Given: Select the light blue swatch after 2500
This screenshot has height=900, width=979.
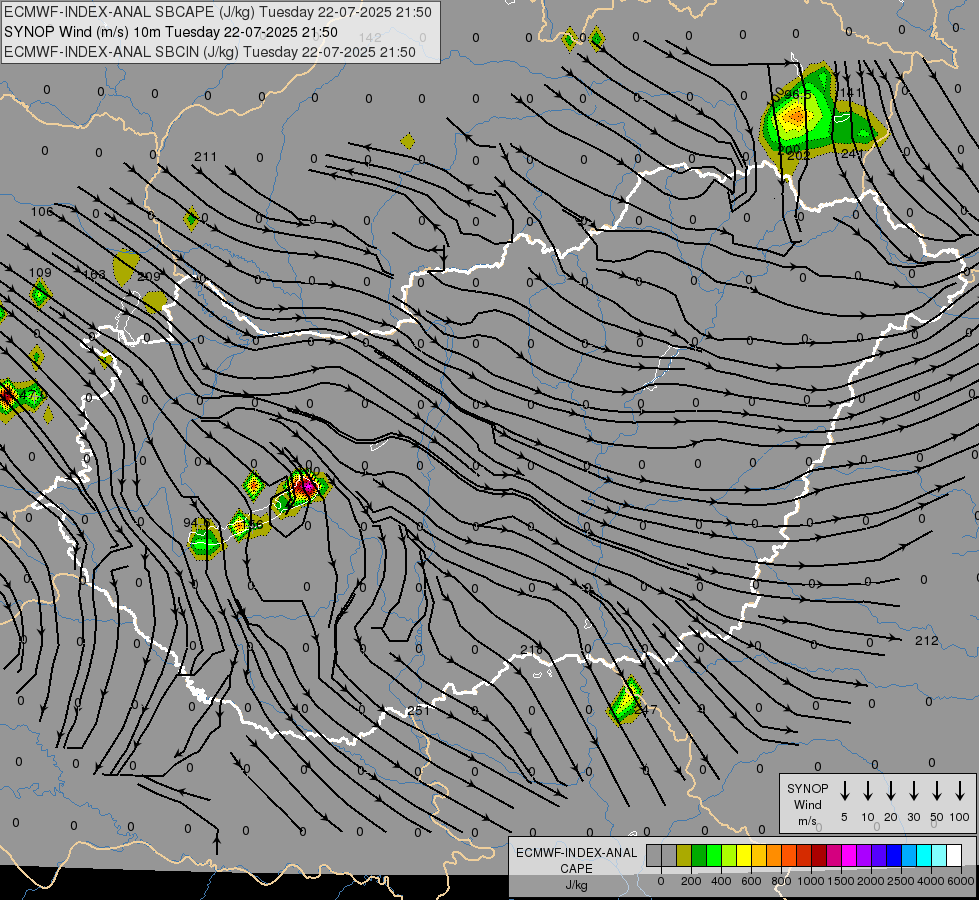Looking at the screenshot, I should click(x=908, y=856).
